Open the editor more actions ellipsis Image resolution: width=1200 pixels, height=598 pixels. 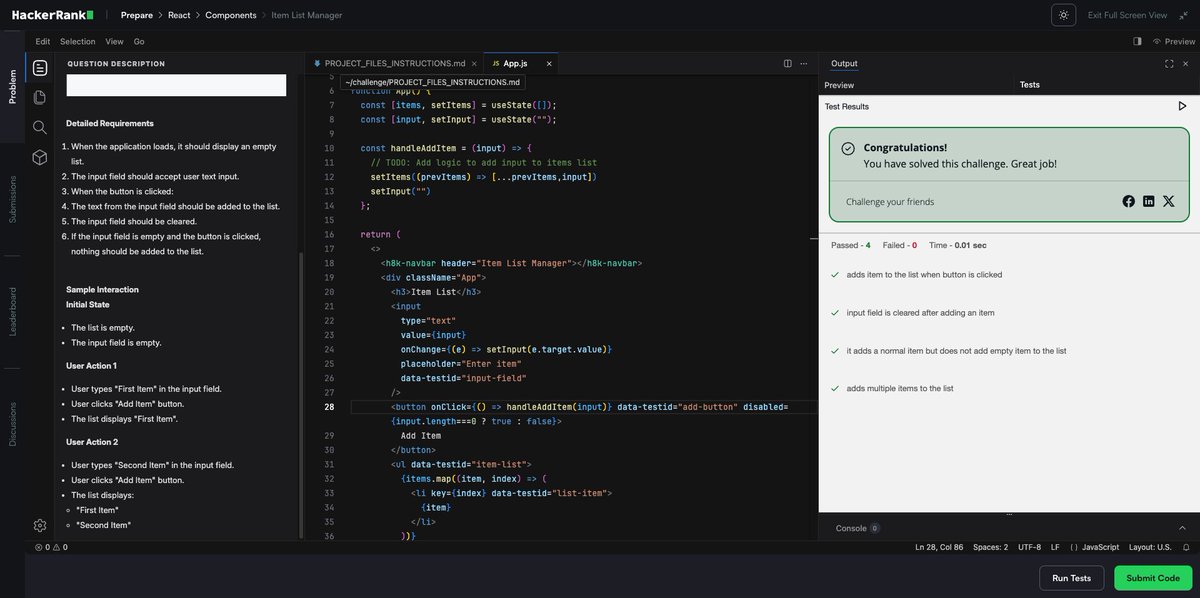(x=803, y=63)
